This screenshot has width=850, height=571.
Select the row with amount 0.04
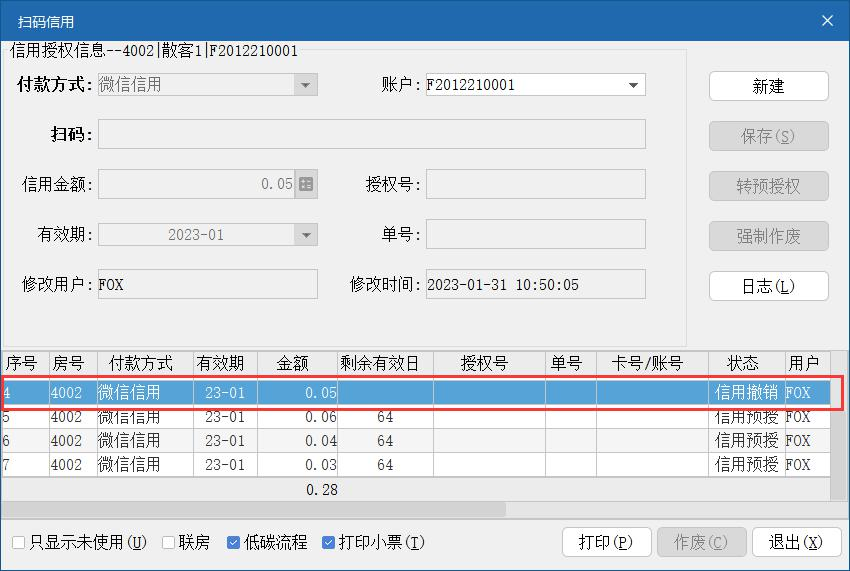click(416, 440)
